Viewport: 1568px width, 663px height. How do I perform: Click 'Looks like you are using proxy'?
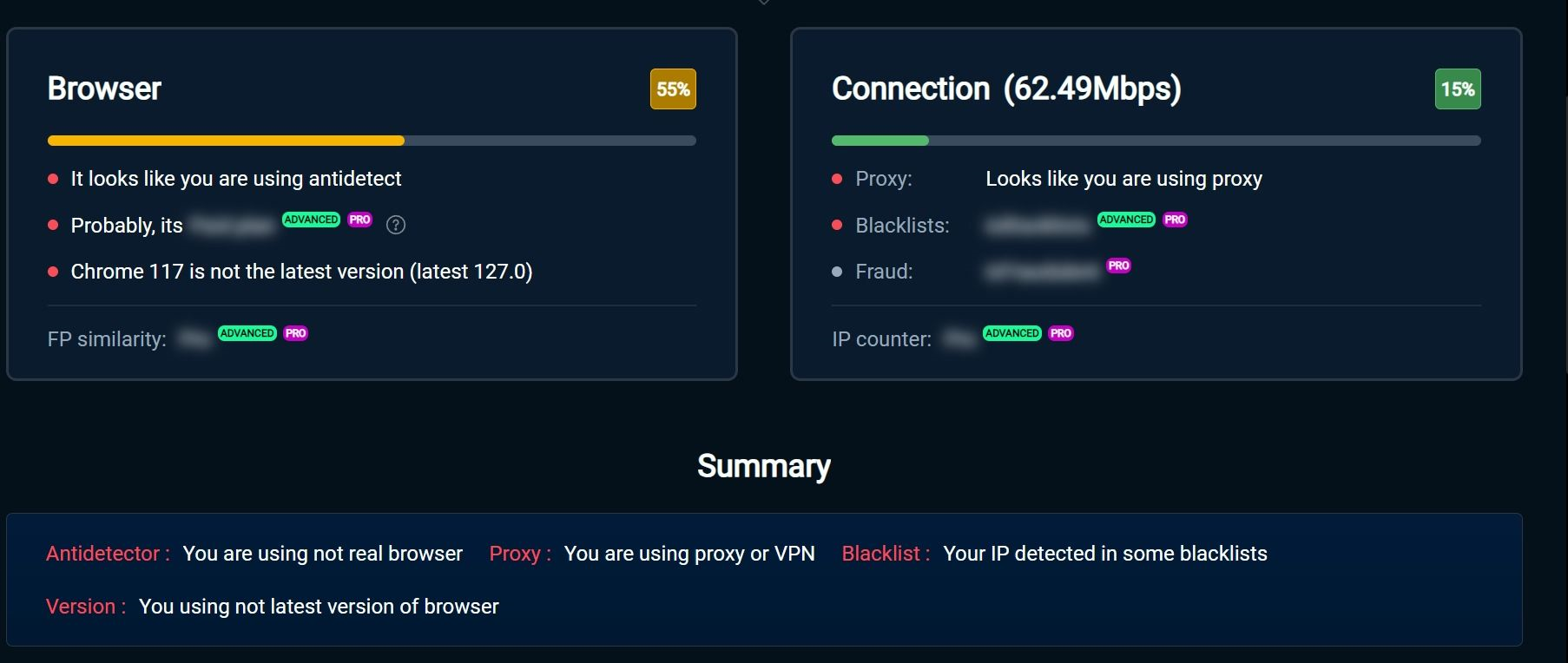pos(1123,179)
